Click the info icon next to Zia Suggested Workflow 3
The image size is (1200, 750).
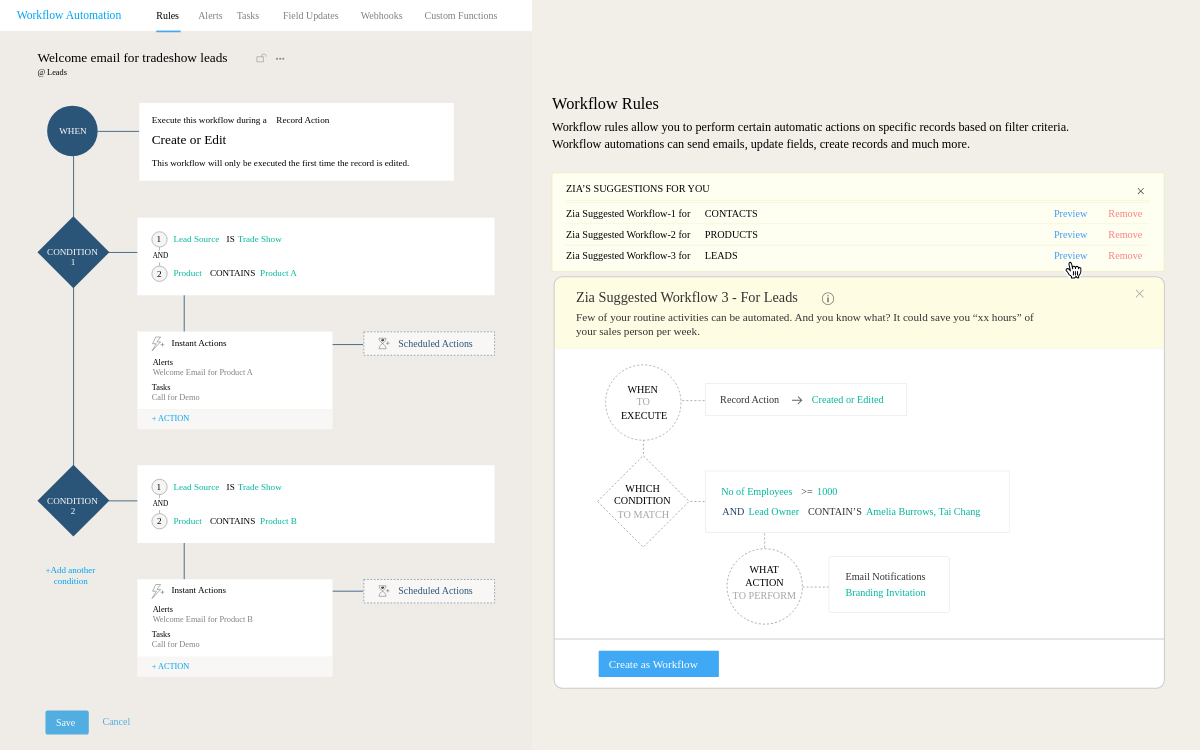pyautogui.click(x=827, y=298)
